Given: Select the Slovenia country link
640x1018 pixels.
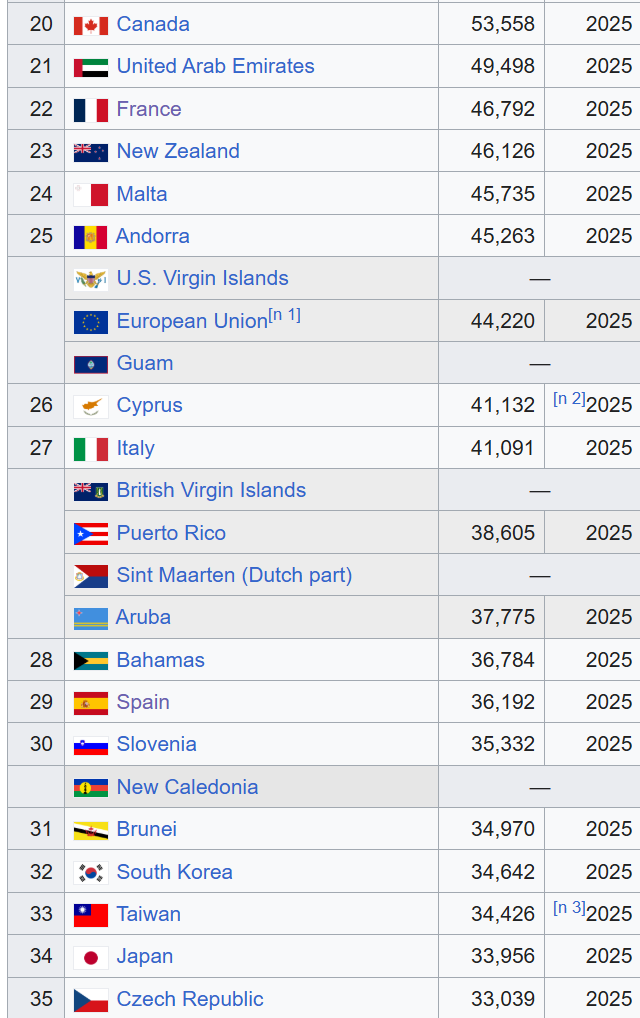Looking at the screenshot, I should (x=156, y=745).
